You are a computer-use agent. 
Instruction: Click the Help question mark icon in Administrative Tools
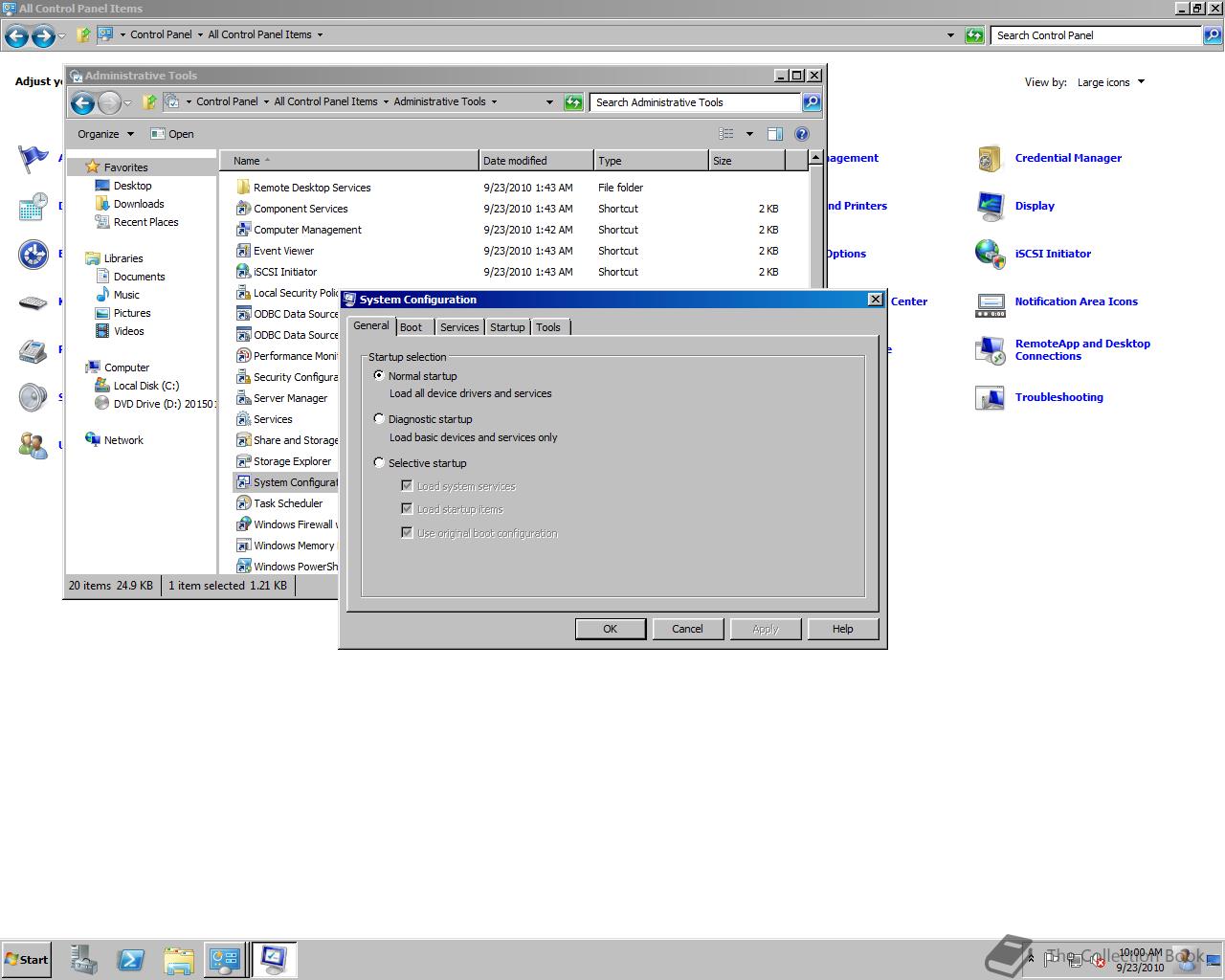pos(802,134)
